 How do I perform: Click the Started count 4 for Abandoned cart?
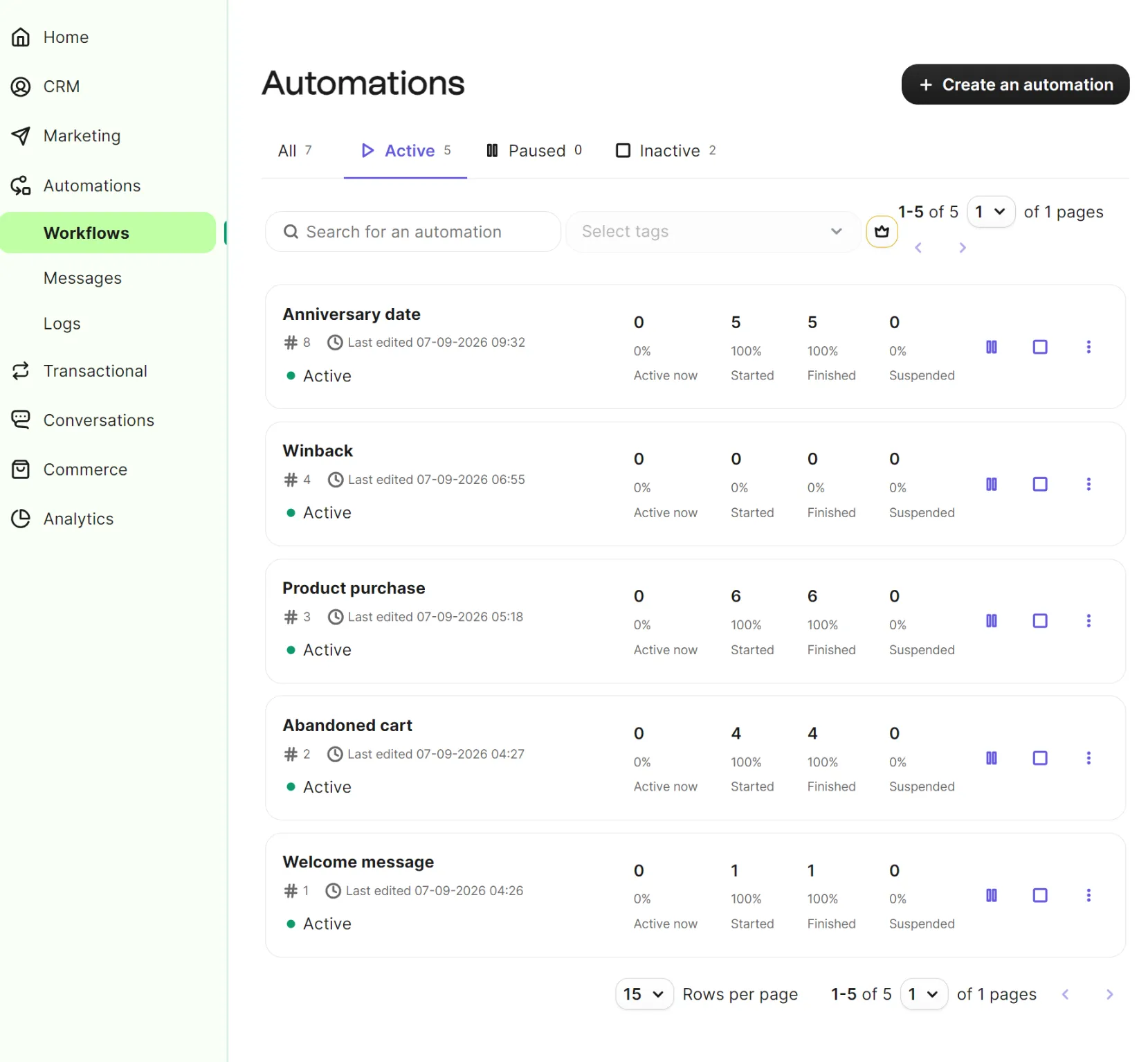pos(736,733)
